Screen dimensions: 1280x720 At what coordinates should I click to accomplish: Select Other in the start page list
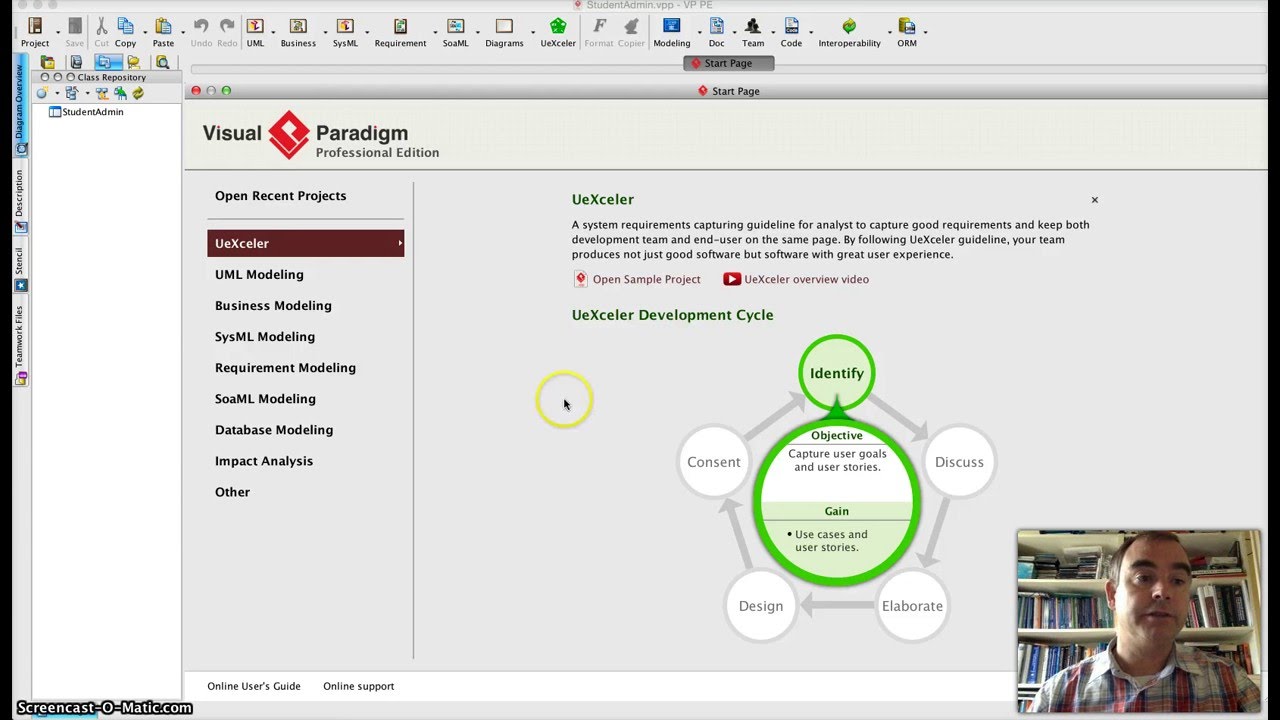pos(232,491)
